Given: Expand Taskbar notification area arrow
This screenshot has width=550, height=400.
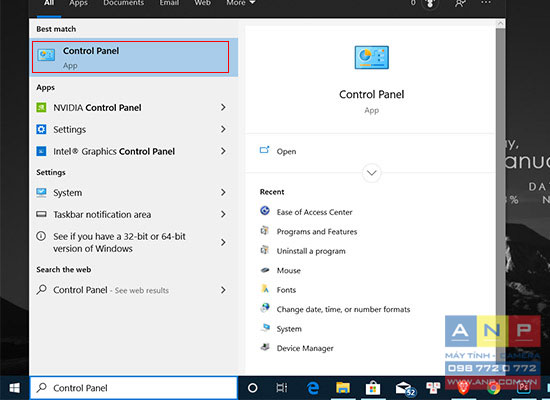Looking at the screenshot, I should coord(223,214).
